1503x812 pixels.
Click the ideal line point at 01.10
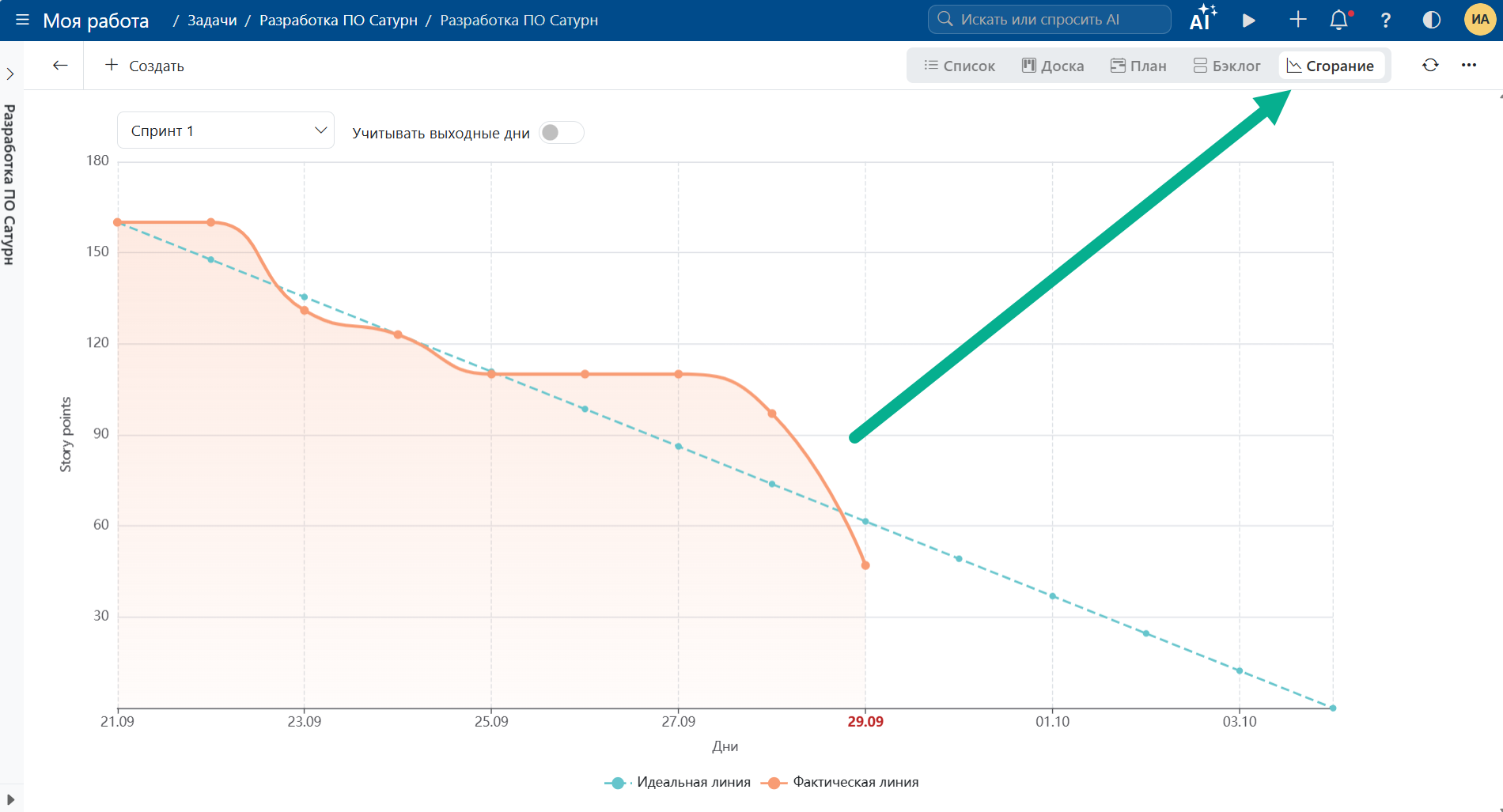tap(1053, 596)
